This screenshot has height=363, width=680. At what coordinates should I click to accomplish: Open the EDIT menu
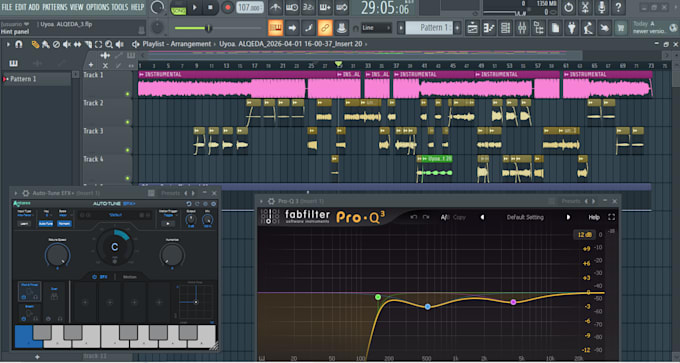tap(20, 7)
